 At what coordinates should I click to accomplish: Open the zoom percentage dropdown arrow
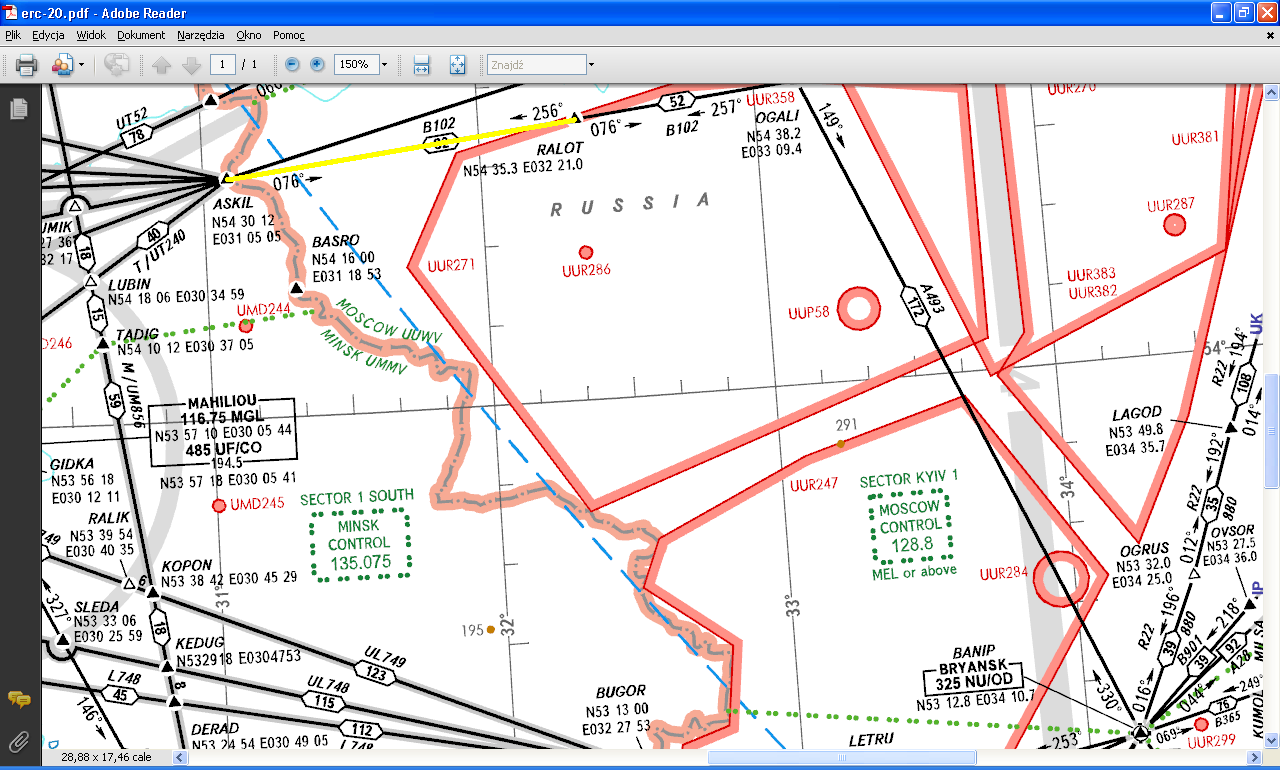pyautogui.click(x=384, y=64)
